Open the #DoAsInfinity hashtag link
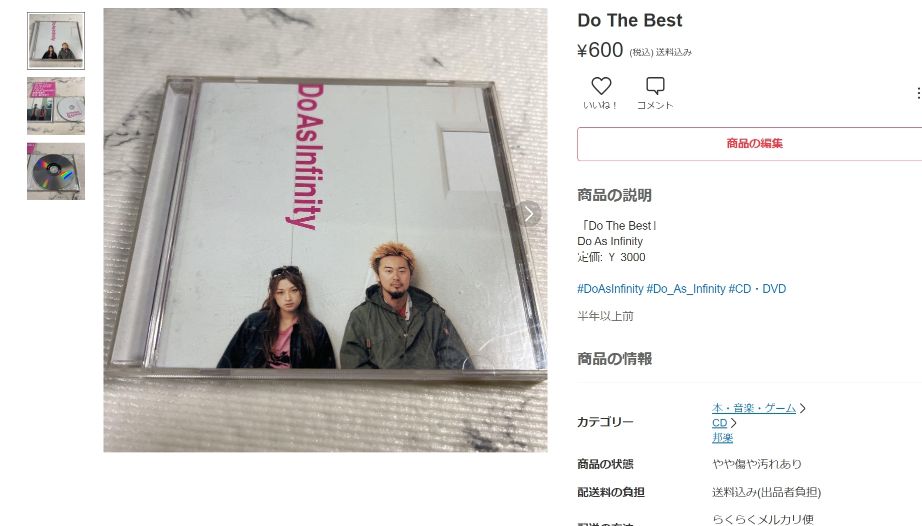 coord(610,289)
